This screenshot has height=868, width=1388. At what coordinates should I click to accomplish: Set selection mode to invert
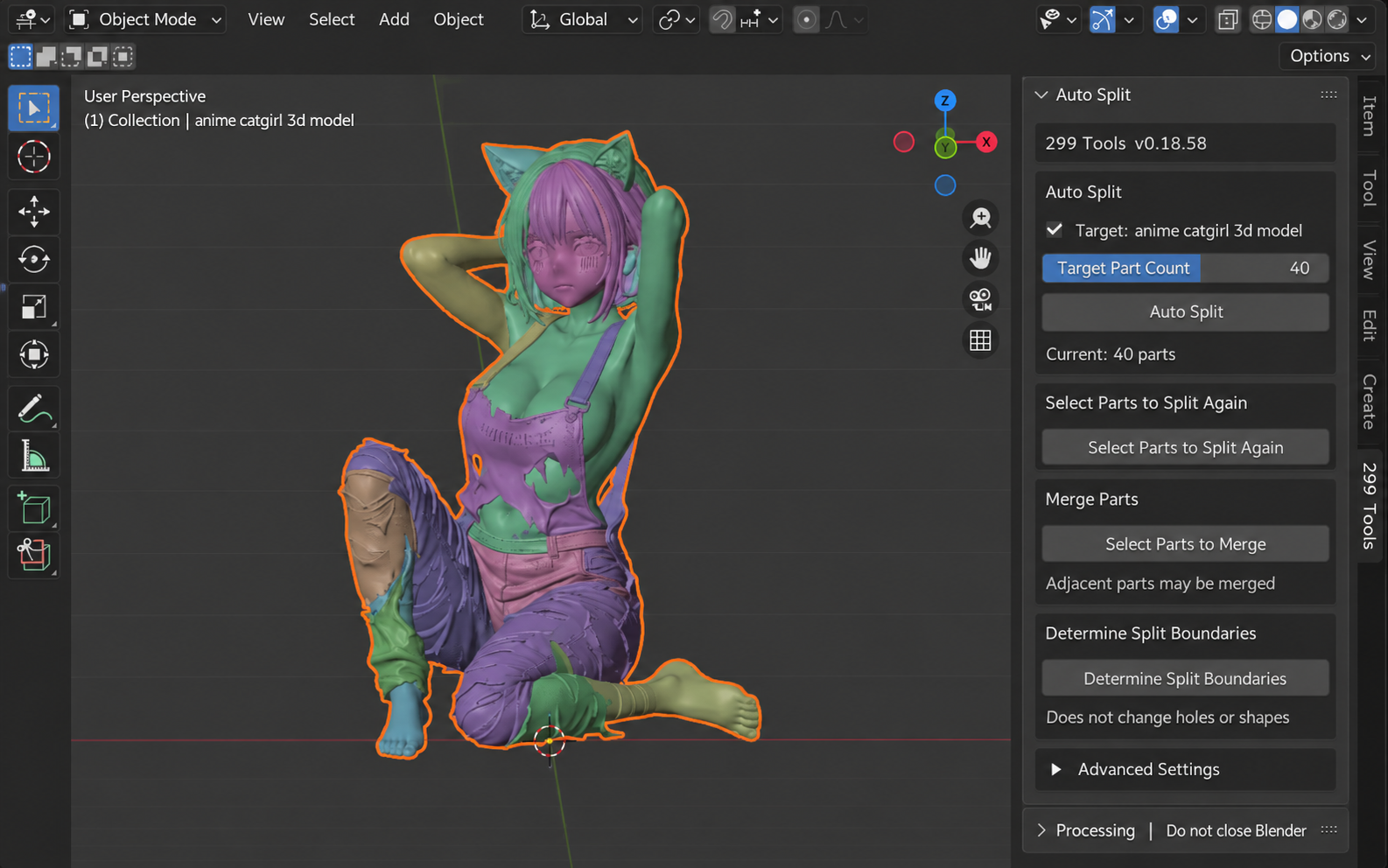point(97,57)
